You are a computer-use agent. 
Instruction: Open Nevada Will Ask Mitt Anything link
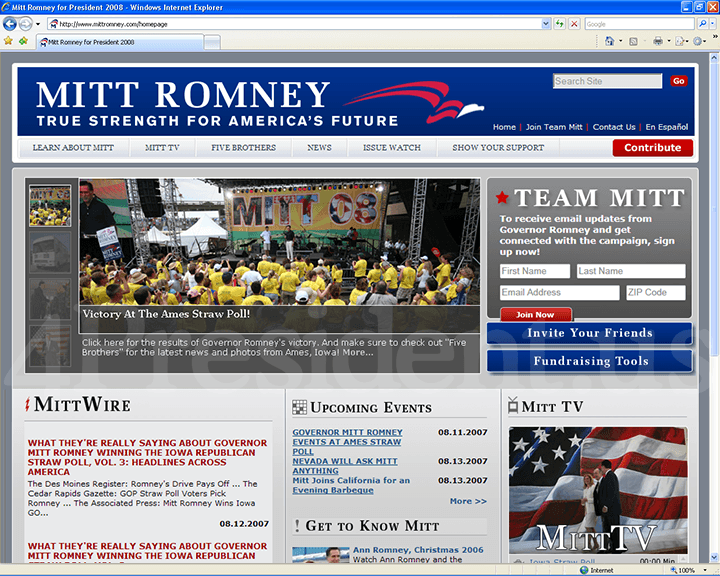(x=345, y=466)
